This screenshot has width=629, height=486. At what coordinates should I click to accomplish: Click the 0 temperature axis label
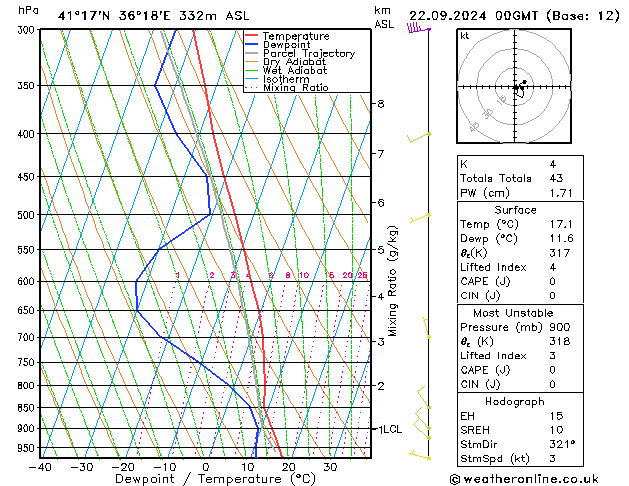click(x=206, y=467)
